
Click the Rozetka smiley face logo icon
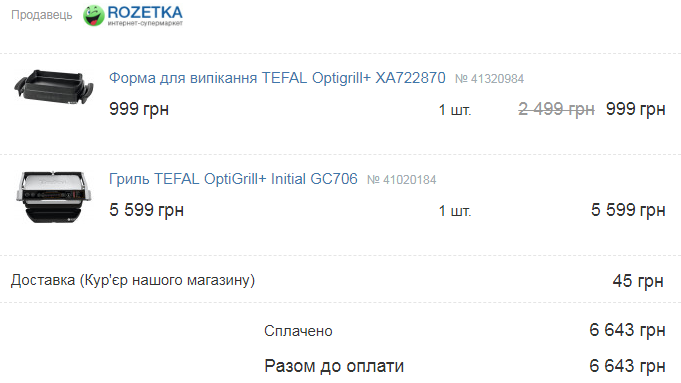point(93,16)
